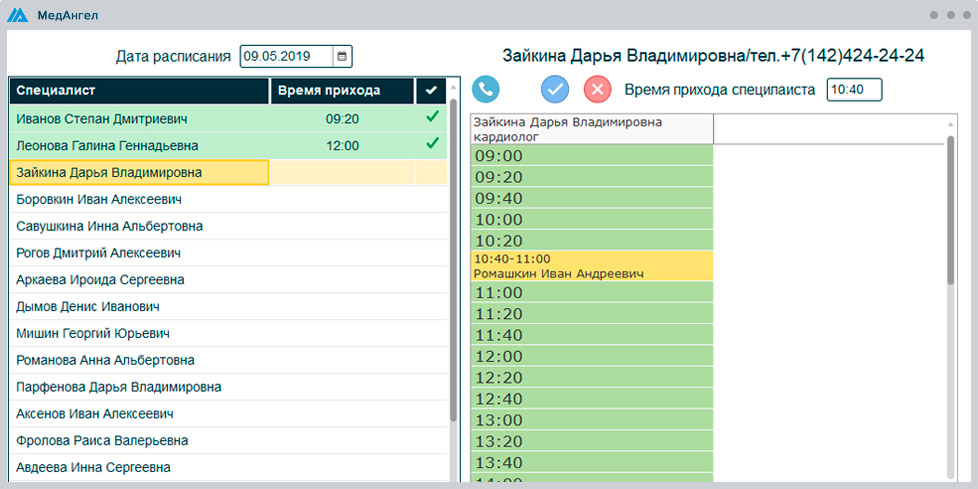Toggle arrival checkmark for Иванов Степан Дмитриевич
The image size is (978, 489).
432,118
